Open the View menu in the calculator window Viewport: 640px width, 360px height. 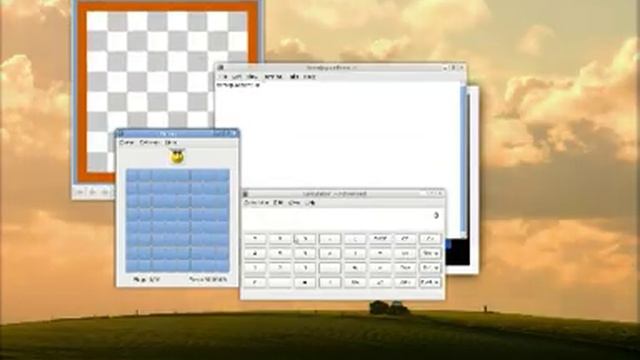point(294,203)
